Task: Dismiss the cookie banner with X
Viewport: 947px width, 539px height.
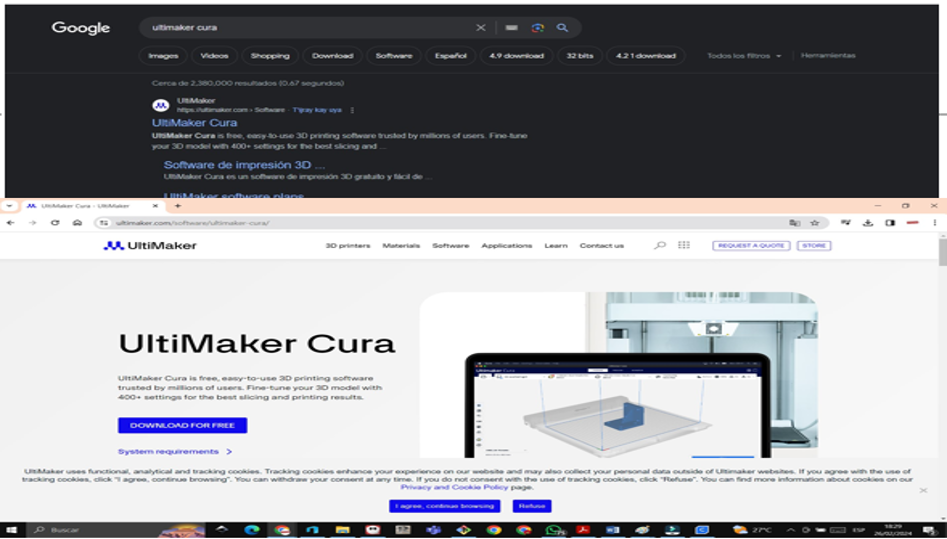Action: [x=923, y=491]
